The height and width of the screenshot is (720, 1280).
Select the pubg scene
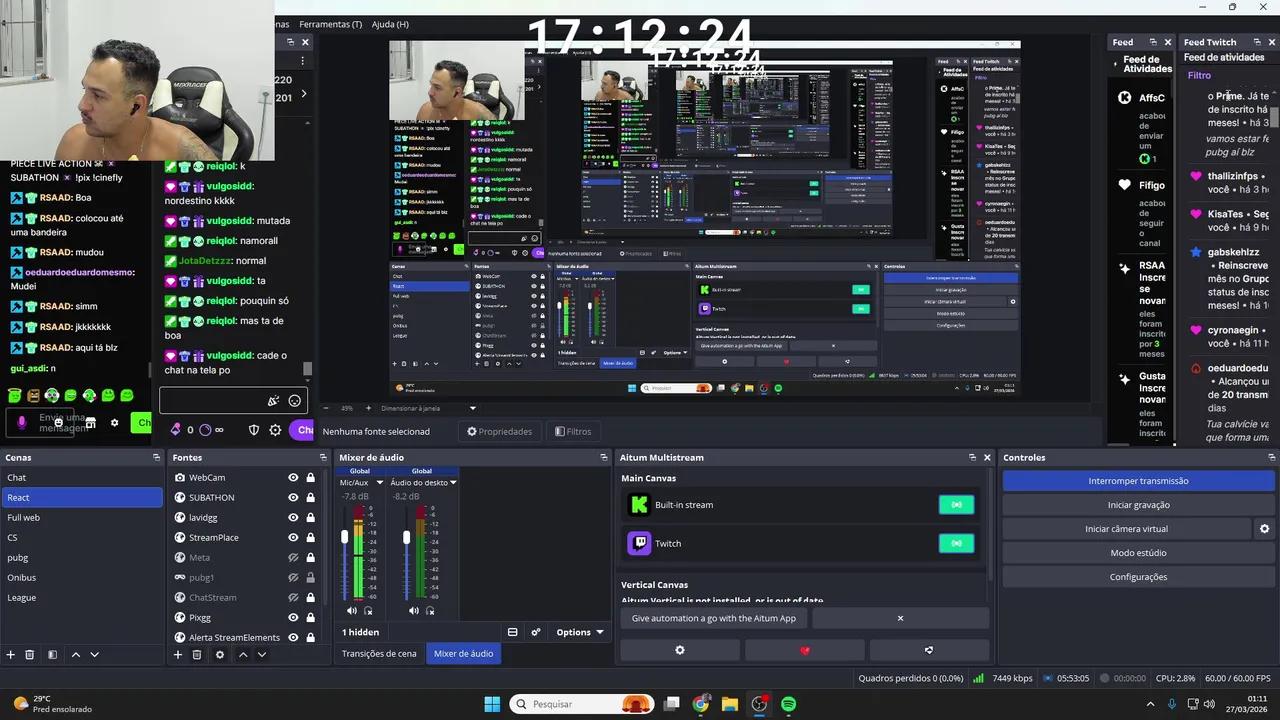(81, 558)
